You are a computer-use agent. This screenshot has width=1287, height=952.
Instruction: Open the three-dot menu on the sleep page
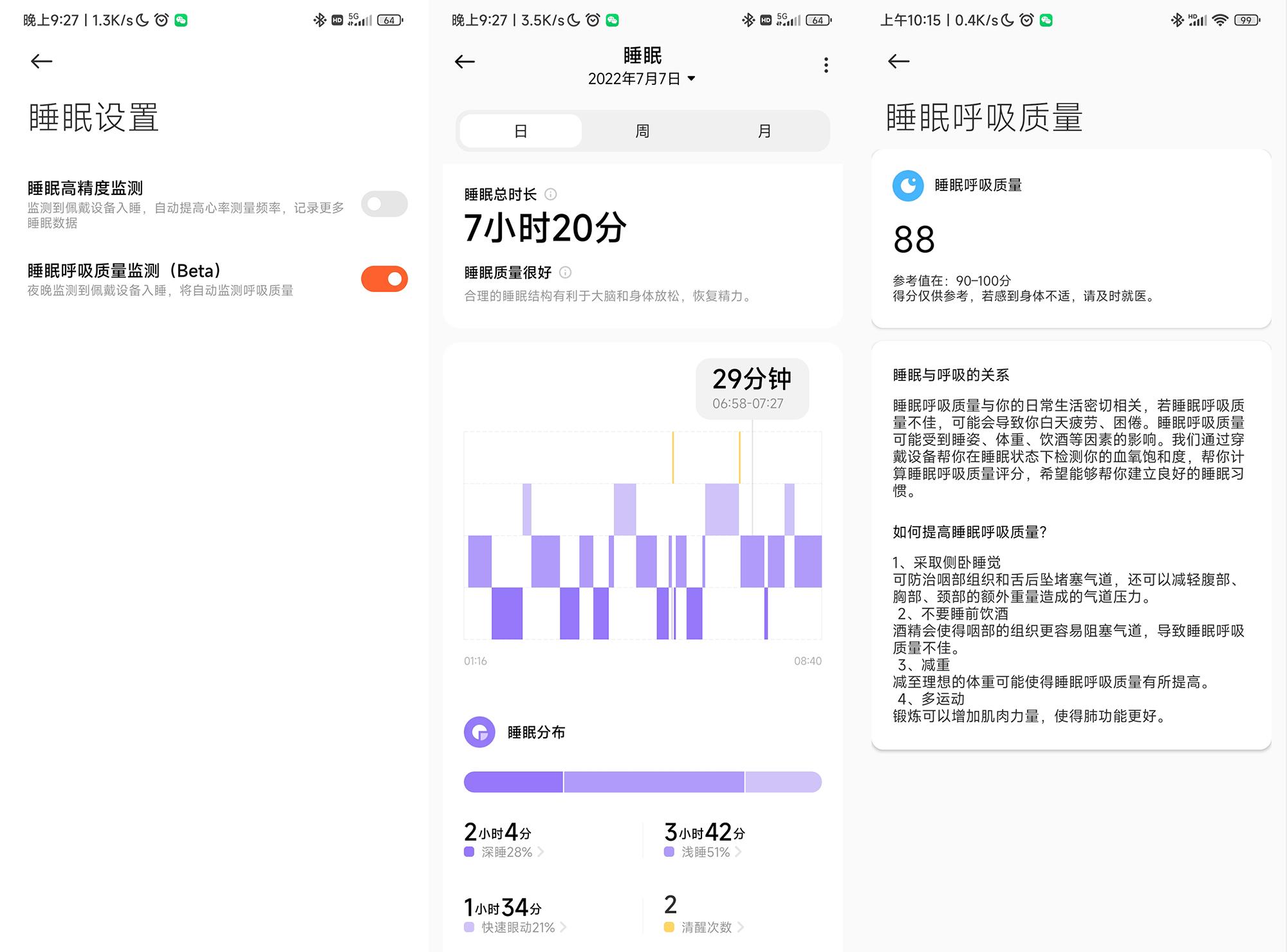coord(826,64)
